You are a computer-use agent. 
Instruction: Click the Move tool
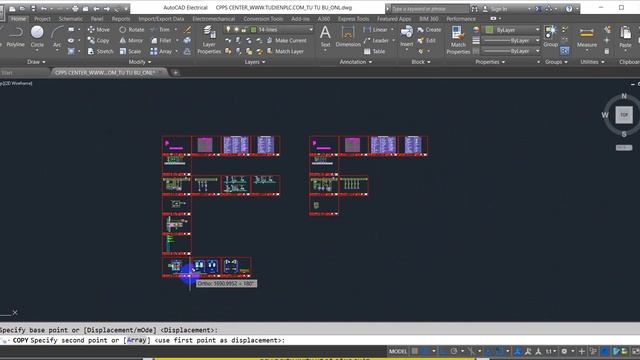click(x=98, y=29)
